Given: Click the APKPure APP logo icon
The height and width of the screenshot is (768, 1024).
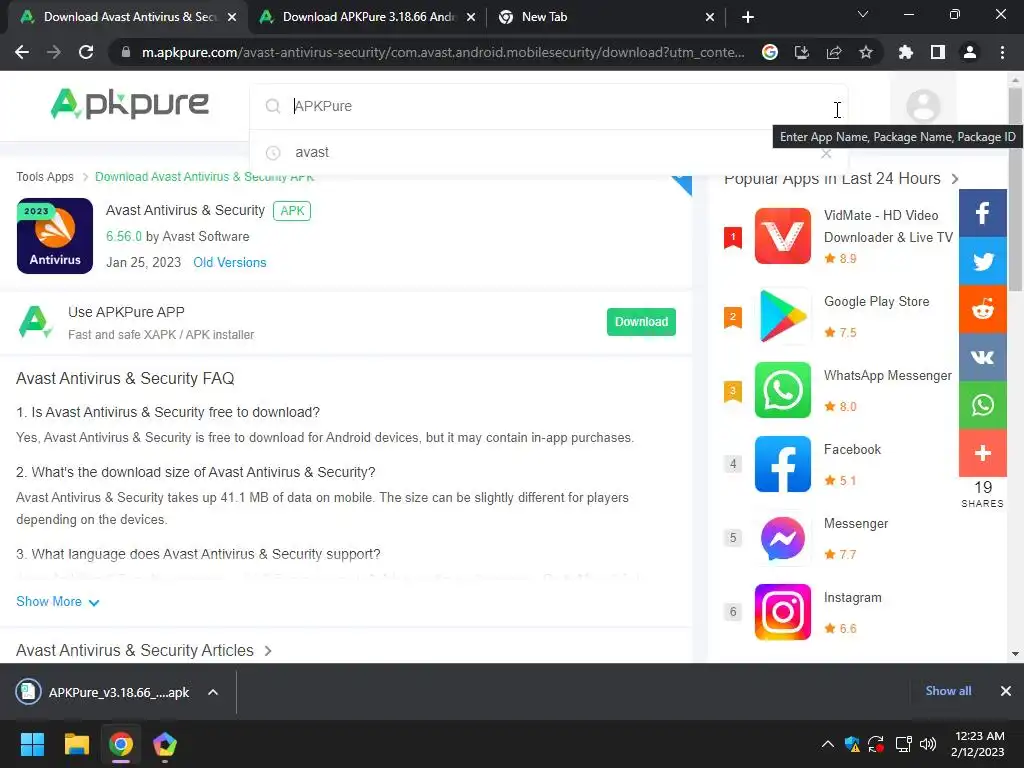Looking at the screenshot, I should pyautogui.click(x=35, y=322).
